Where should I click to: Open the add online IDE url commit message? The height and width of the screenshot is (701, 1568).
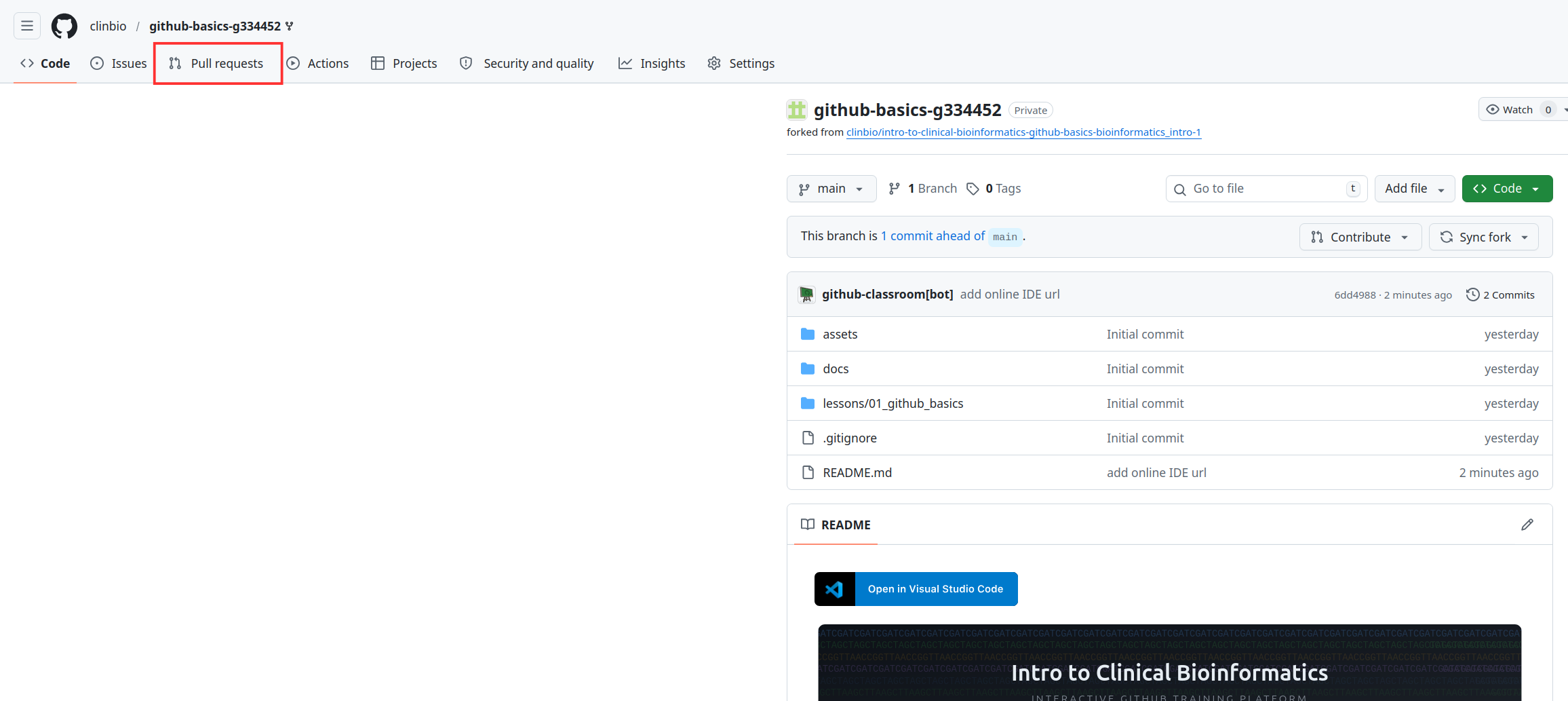tap(1010, 294)
